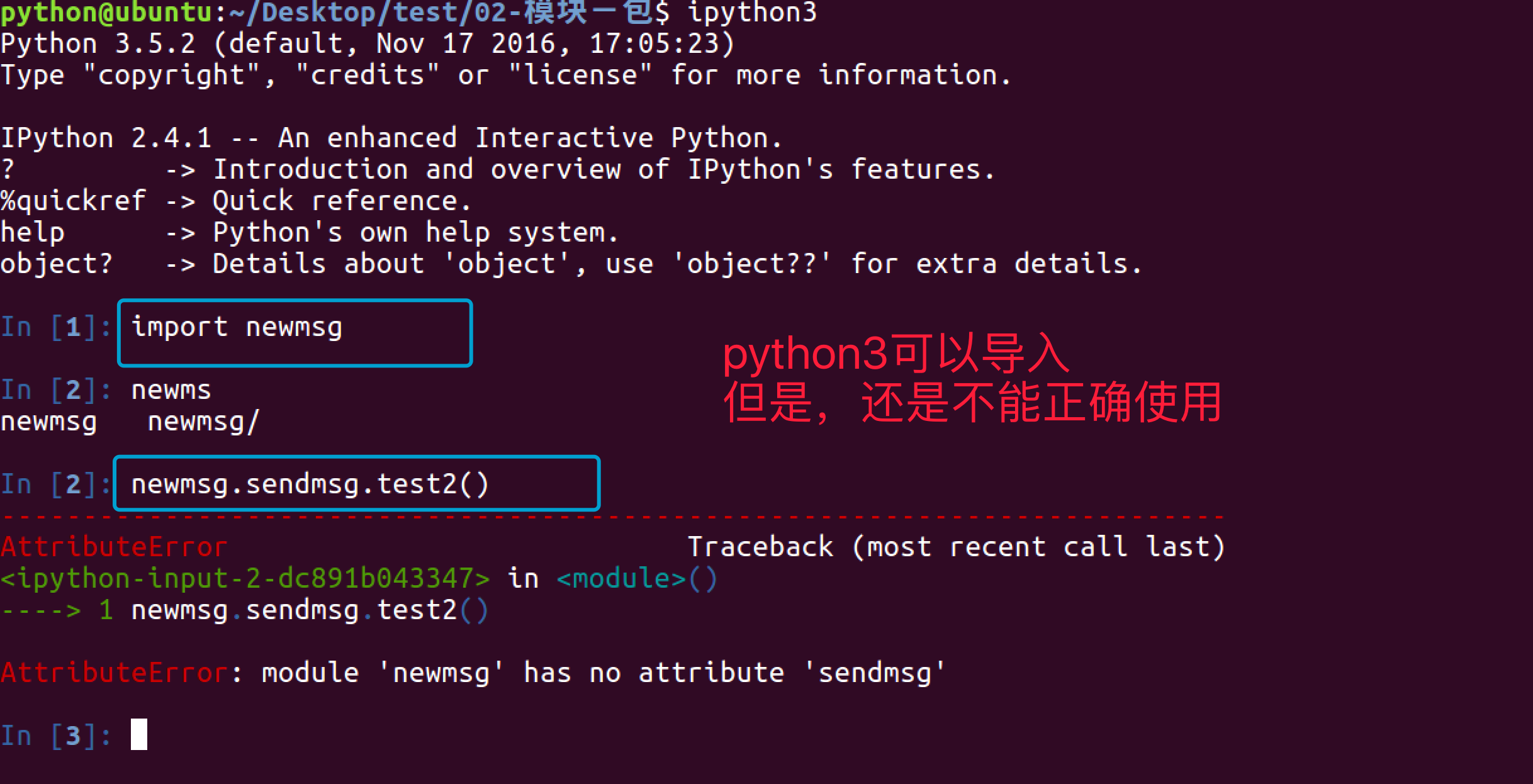Click the blinking cursor at In [3] prompt
Viewport: 1533px width, 784px height.
[138, 734]
